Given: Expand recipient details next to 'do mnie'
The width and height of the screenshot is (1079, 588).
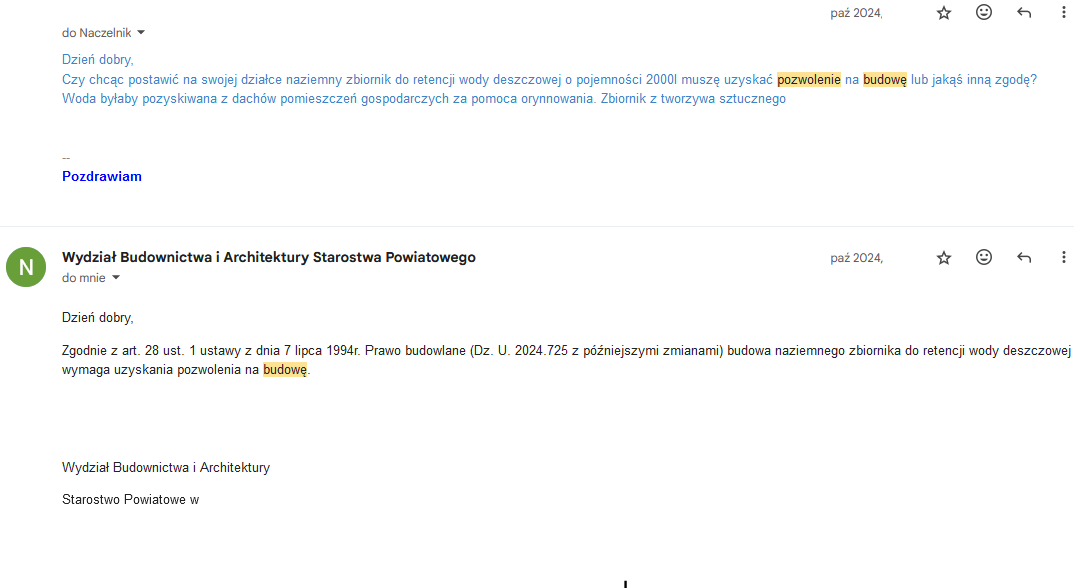Looking at the screenshot, I should [x=116, y=278].
